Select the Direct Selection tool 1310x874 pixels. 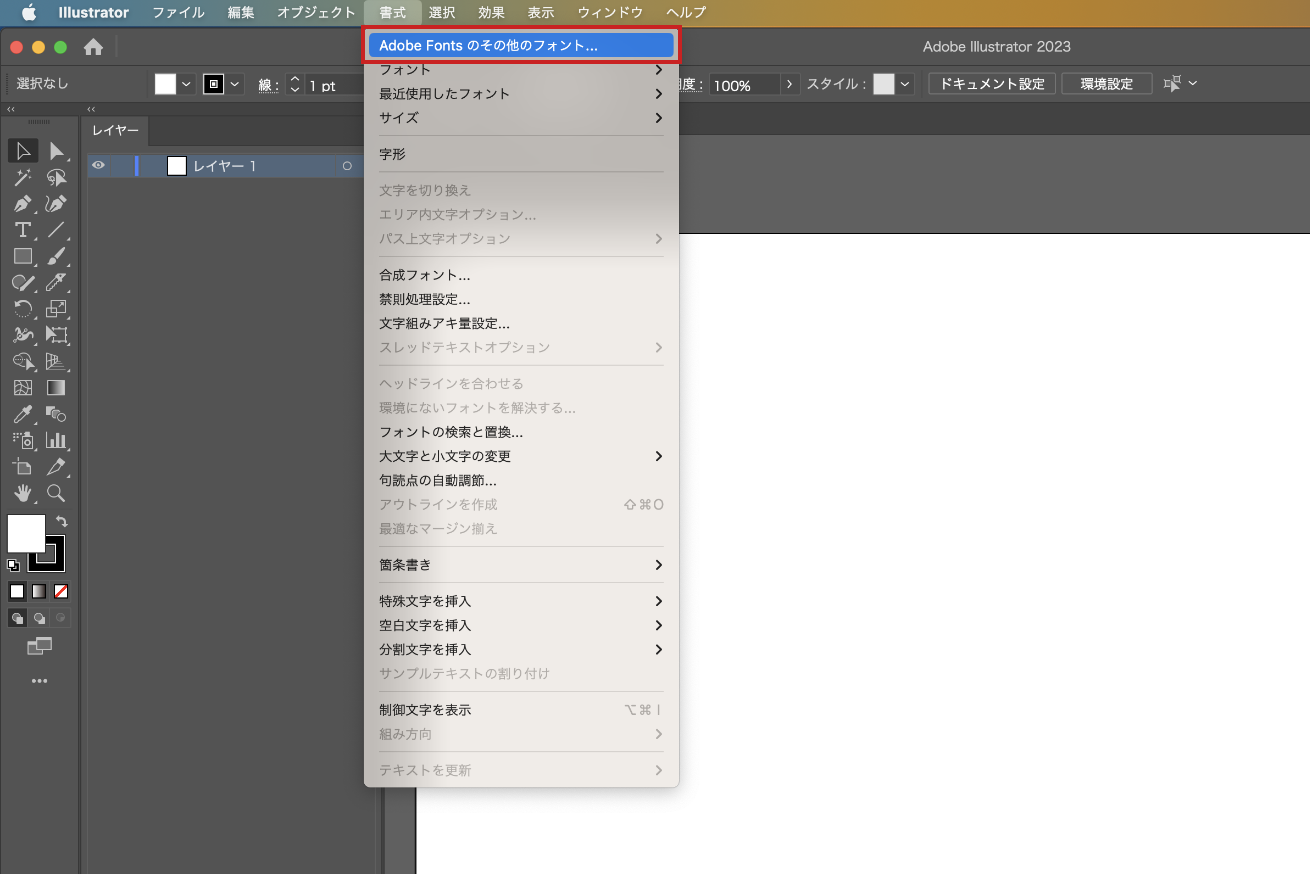coord(57,151)
